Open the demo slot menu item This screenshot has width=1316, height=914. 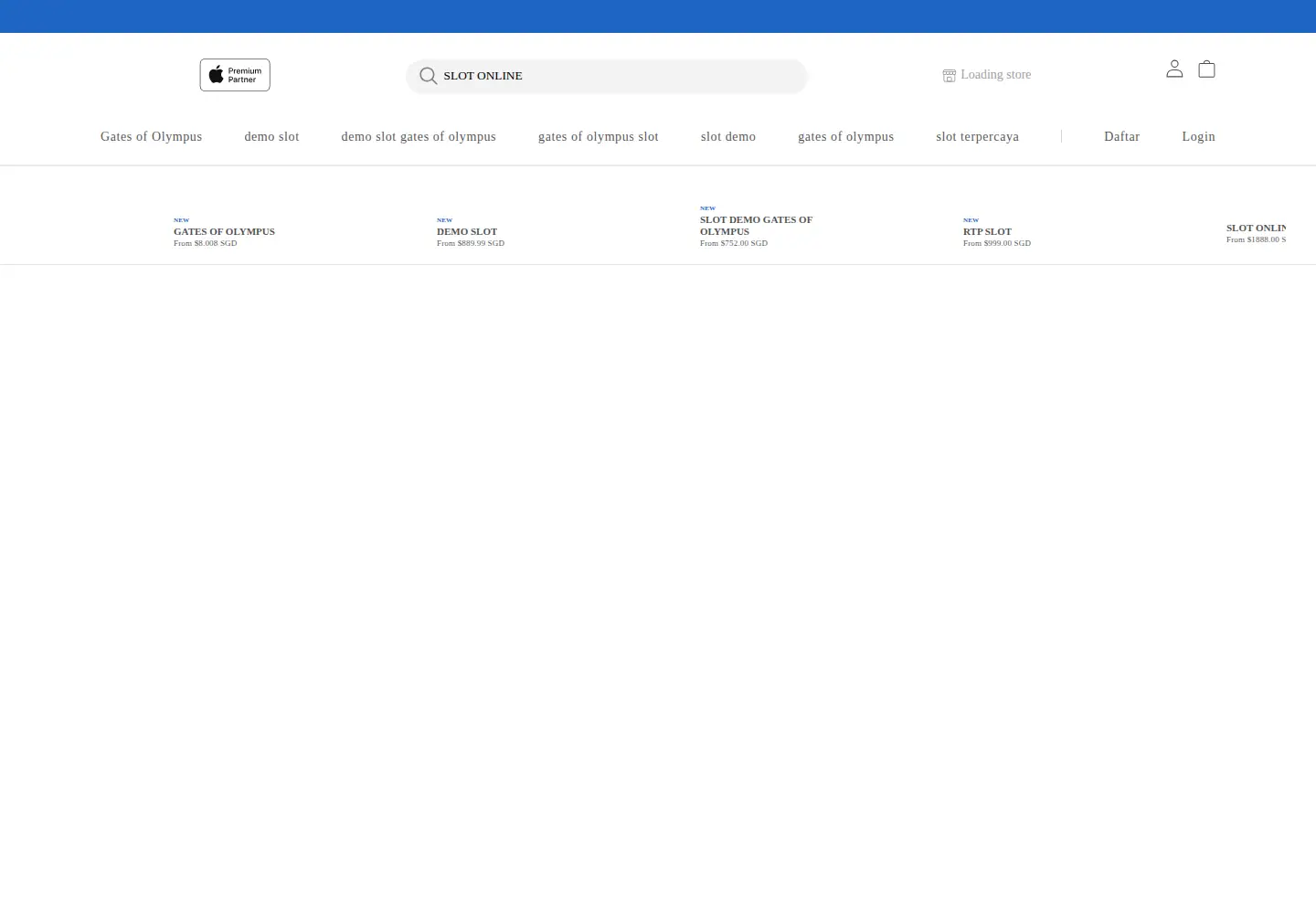[271, 136]
